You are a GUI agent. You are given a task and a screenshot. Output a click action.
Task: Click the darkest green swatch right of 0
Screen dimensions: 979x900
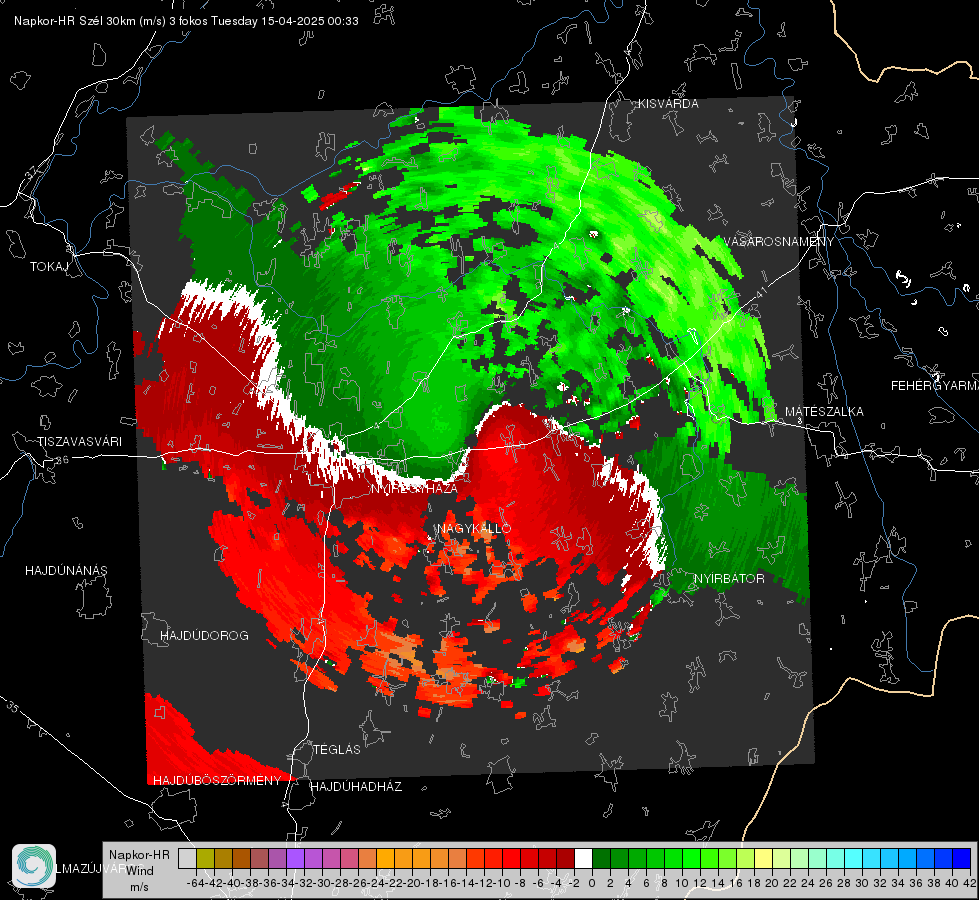(x=601, y=858)
